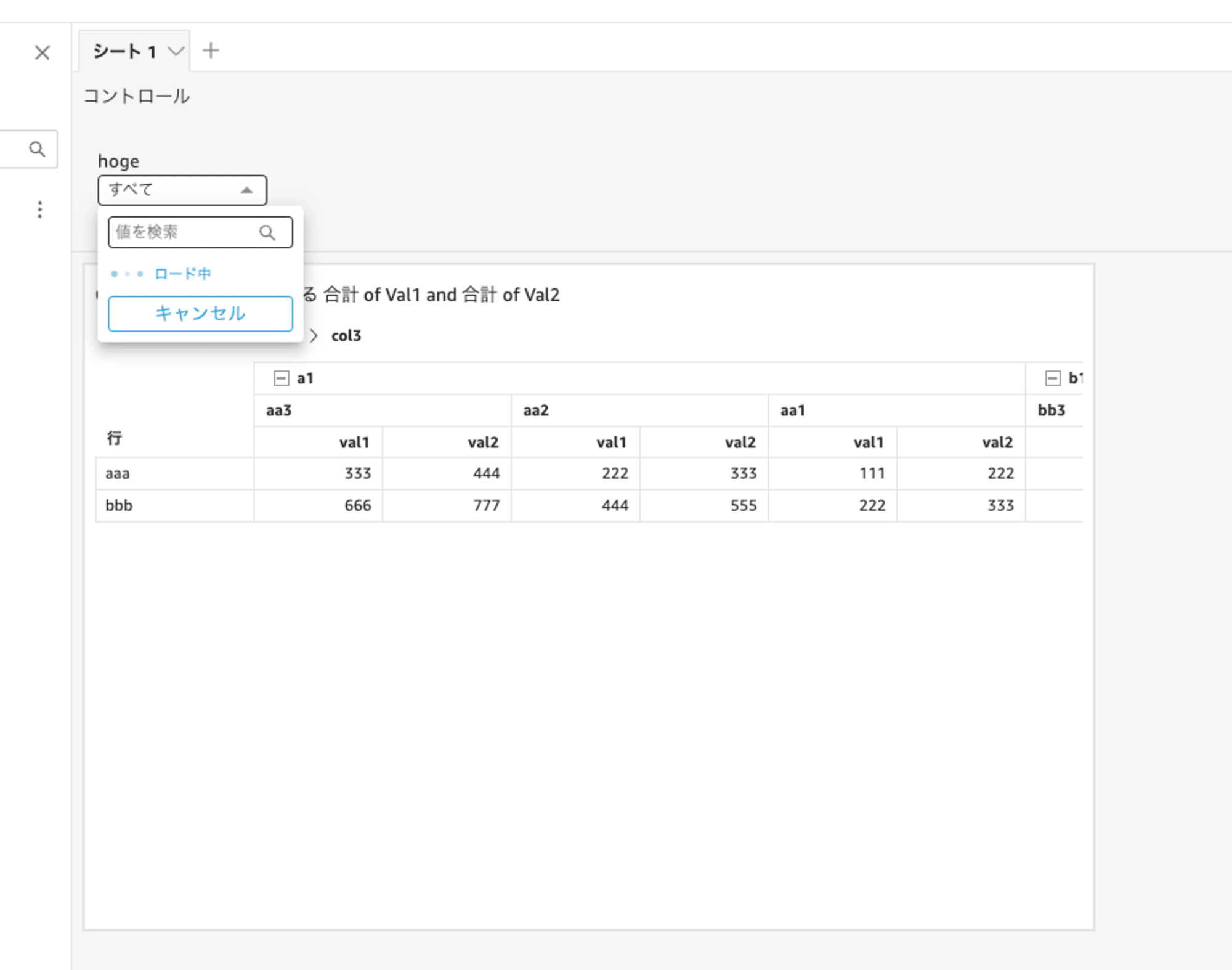This screenshot has height=970, width=1232.
Task: Select the aa3 column header
Action: pyautogui.click(x=383, y=410)
